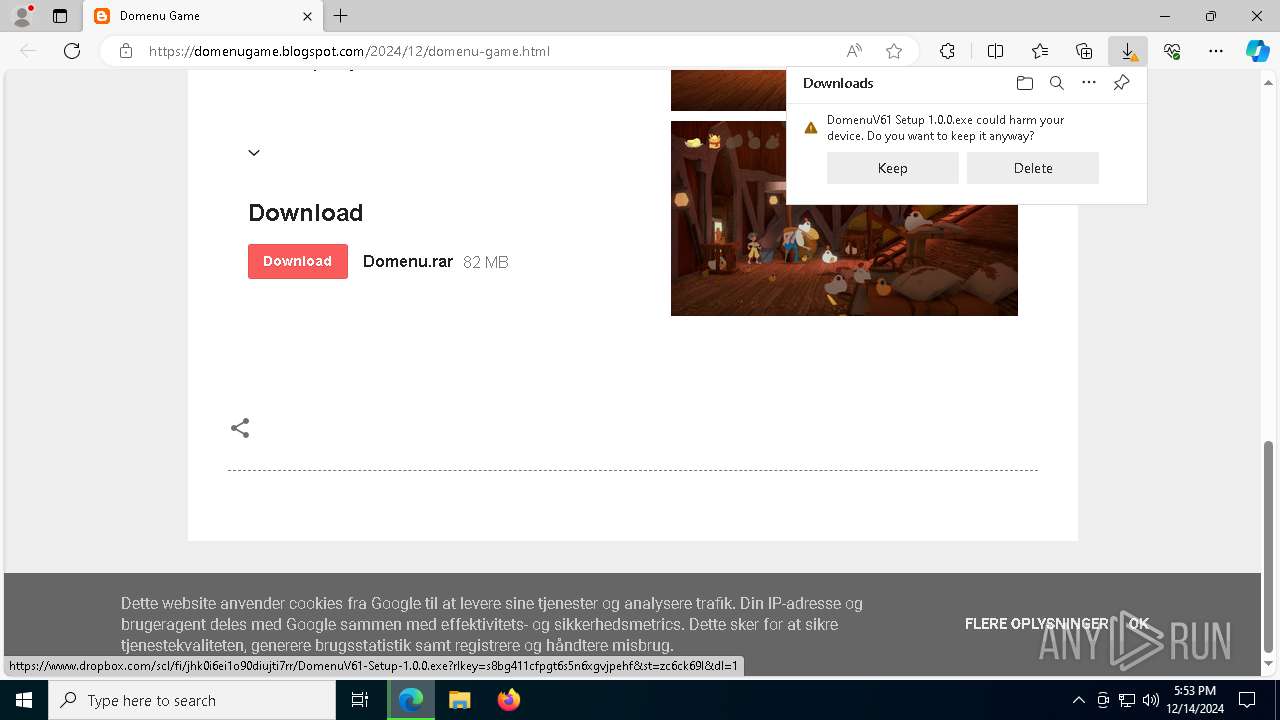This screenshot has width=1280, height=720.
Task: Expand the chevron above Download heading
Action: tap(254, 153)
